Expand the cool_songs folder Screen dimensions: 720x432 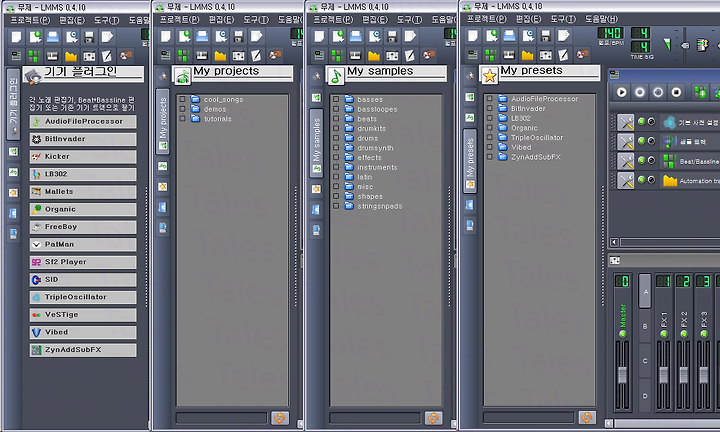tap(182, 99)
